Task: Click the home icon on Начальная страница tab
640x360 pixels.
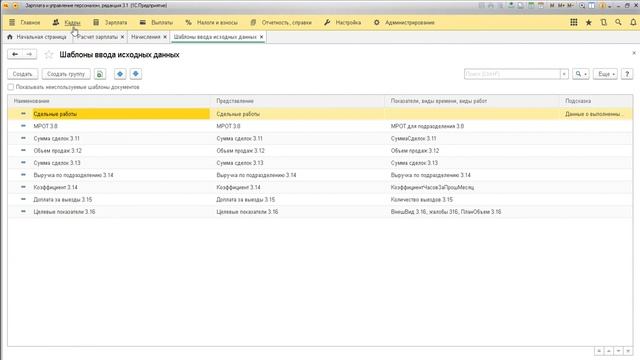Action: [x=10, y=37]
